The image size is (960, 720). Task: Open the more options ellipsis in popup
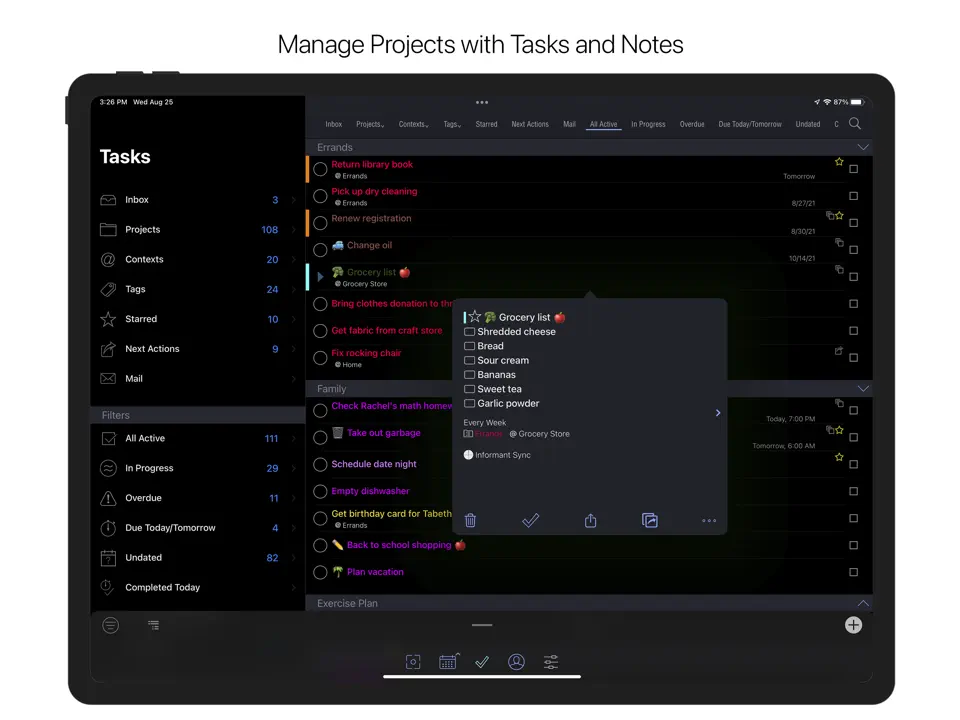(709, 520)
